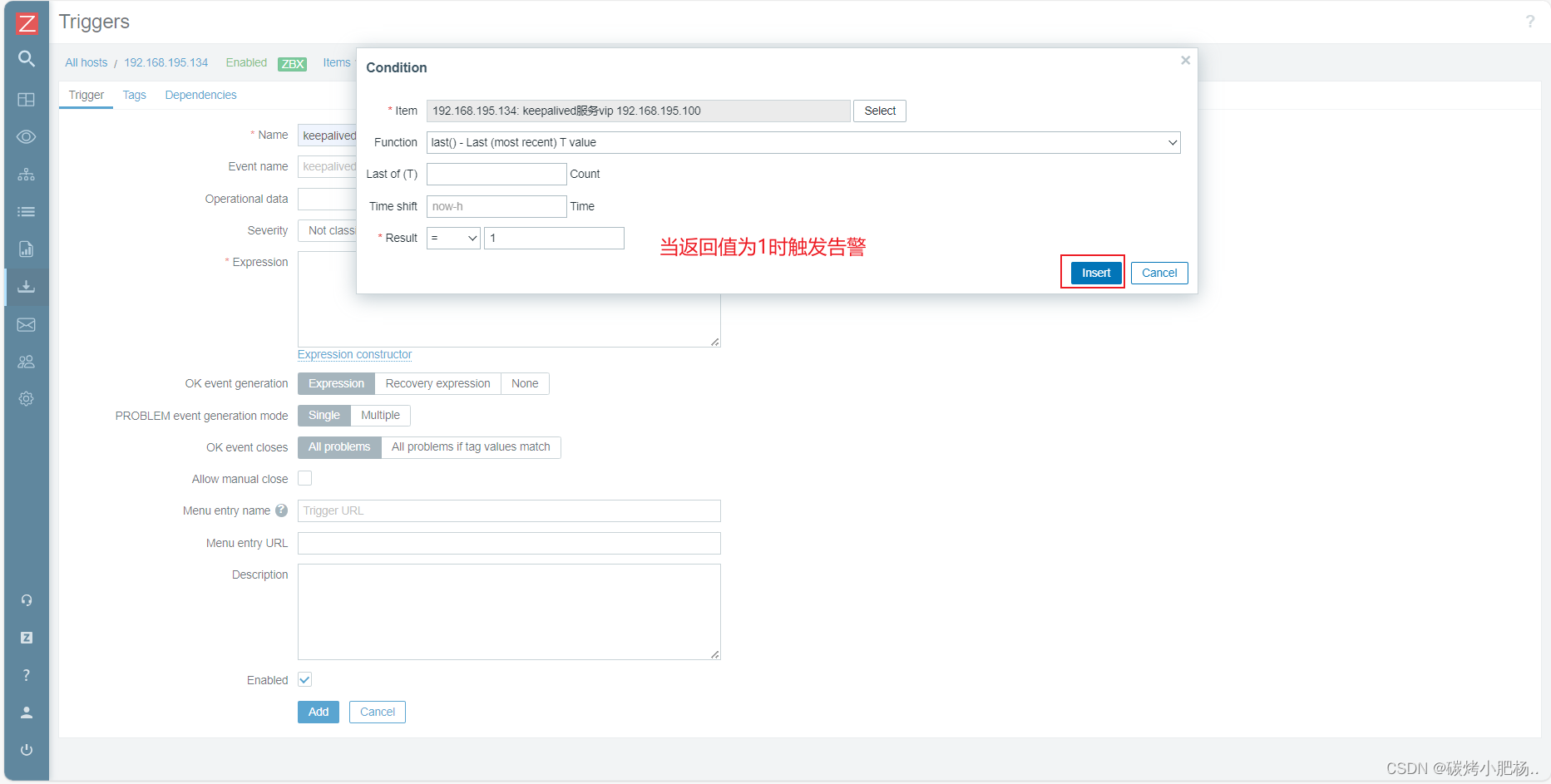Open the Reports chart icon
Screen dimensions: 1551x784
[x=27, y=249]
